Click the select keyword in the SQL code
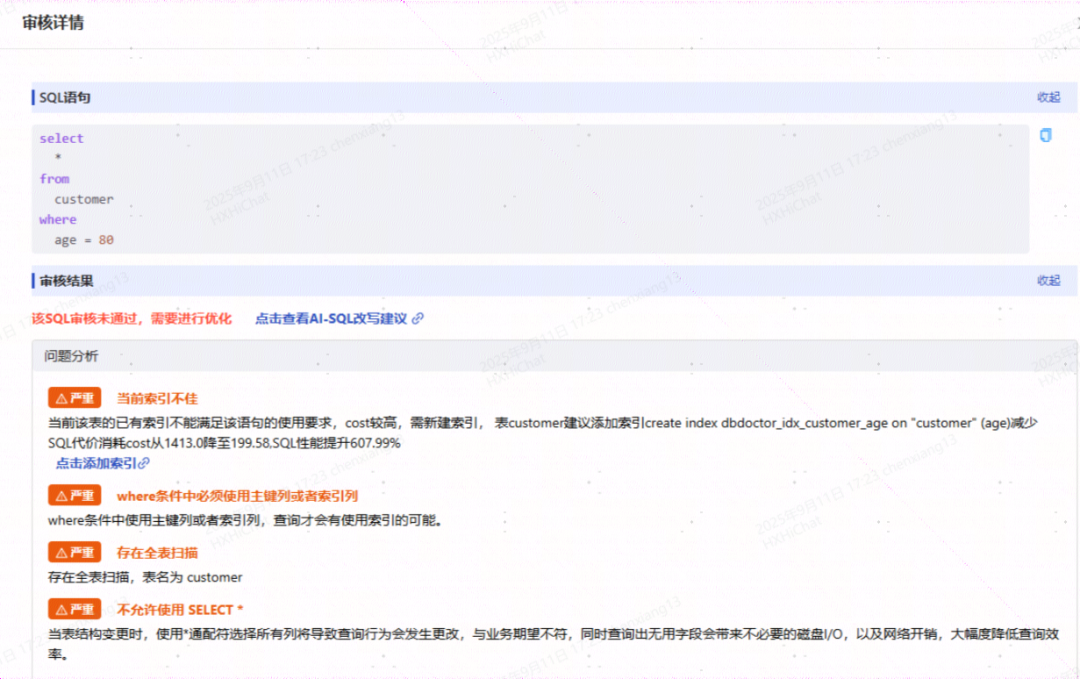The height and width of the screenshot is (679, 1080). point(61,138)
